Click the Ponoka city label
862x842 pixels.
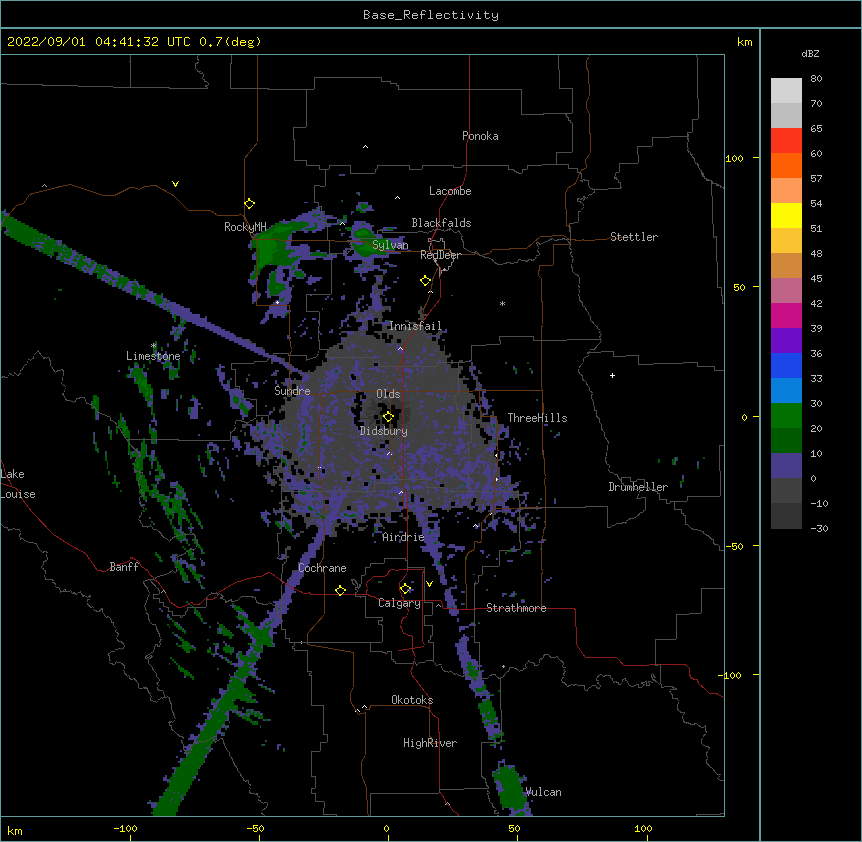coord(480,136)
